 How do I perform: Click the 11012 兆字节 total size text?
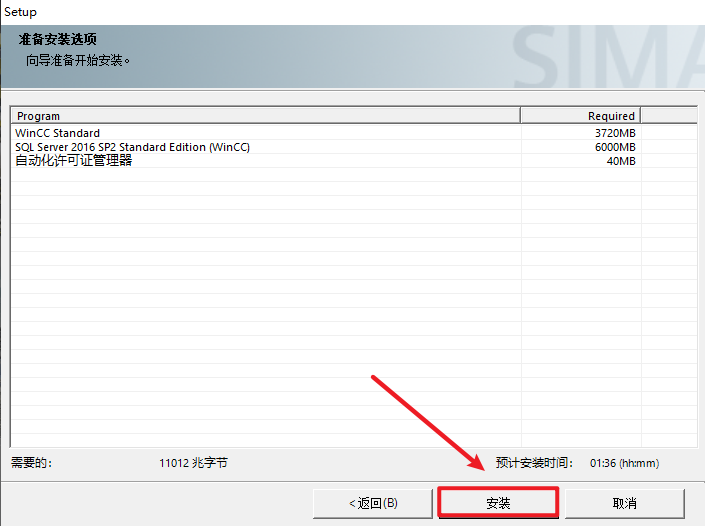click(193, 463)
